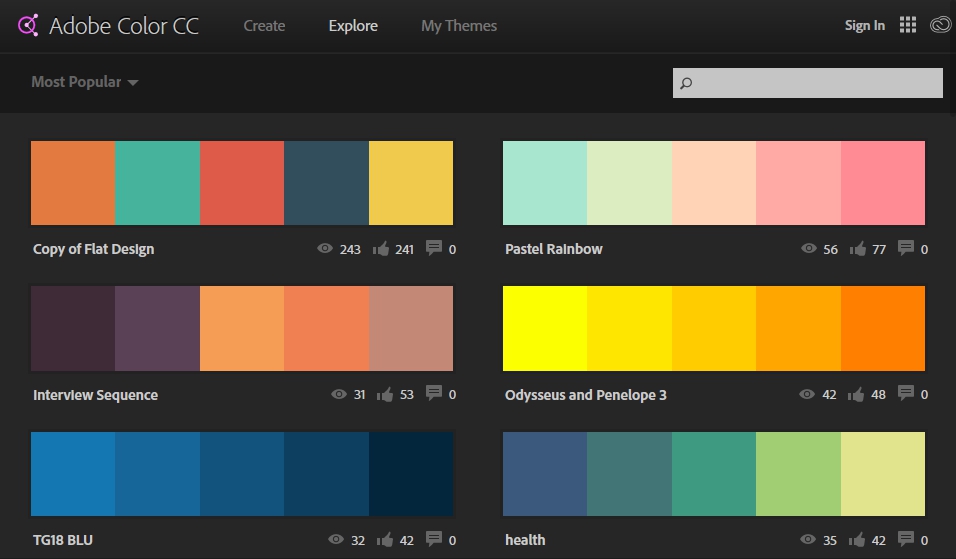The width and height of the screenshot is (956, 559).
Task: Open the apps grid icon
Action: [x=907, y=26]
